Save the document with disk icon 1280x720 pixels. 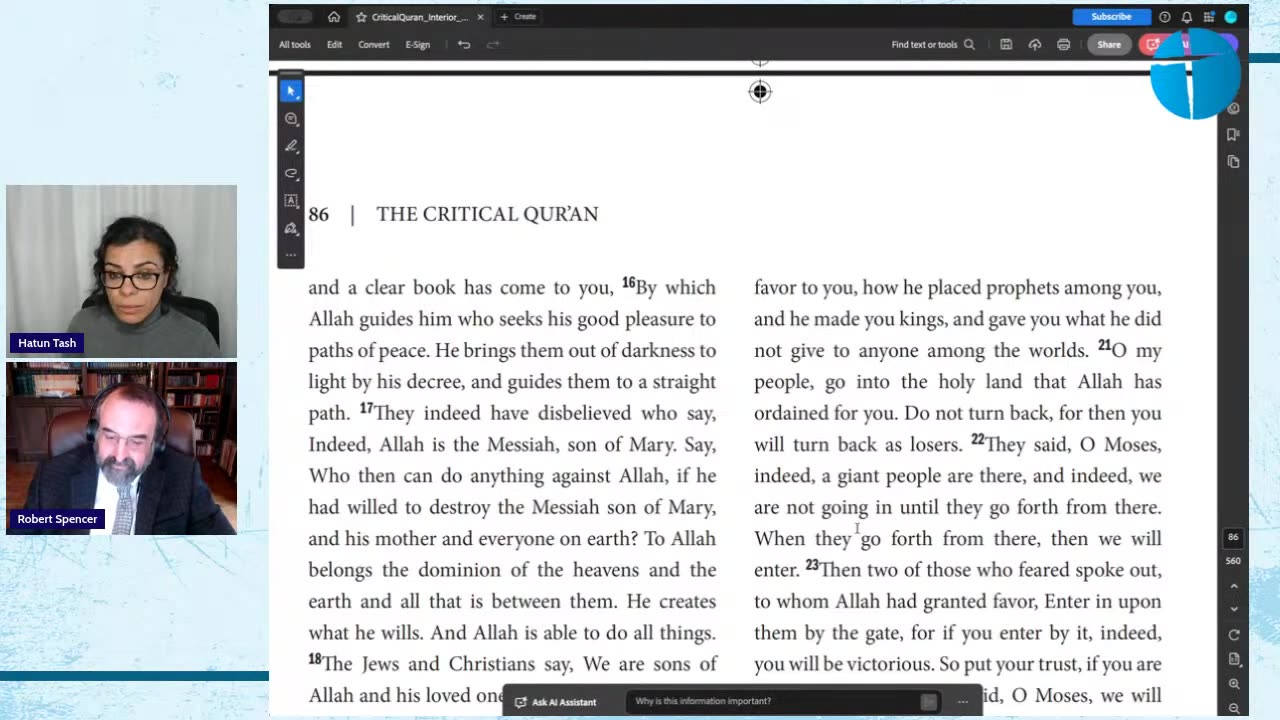coord(1006,45)
